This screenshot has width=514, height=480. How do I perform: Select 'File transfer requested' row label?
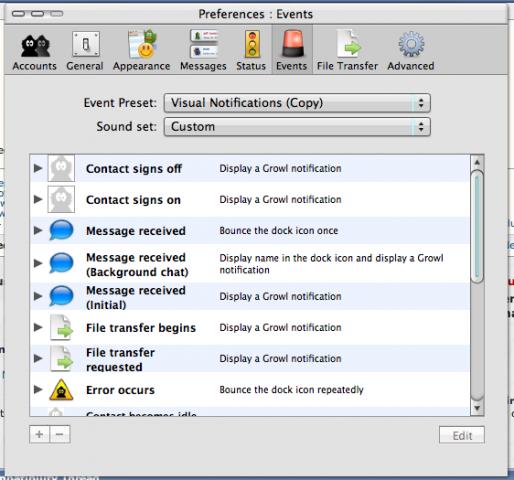pos(120,359)
